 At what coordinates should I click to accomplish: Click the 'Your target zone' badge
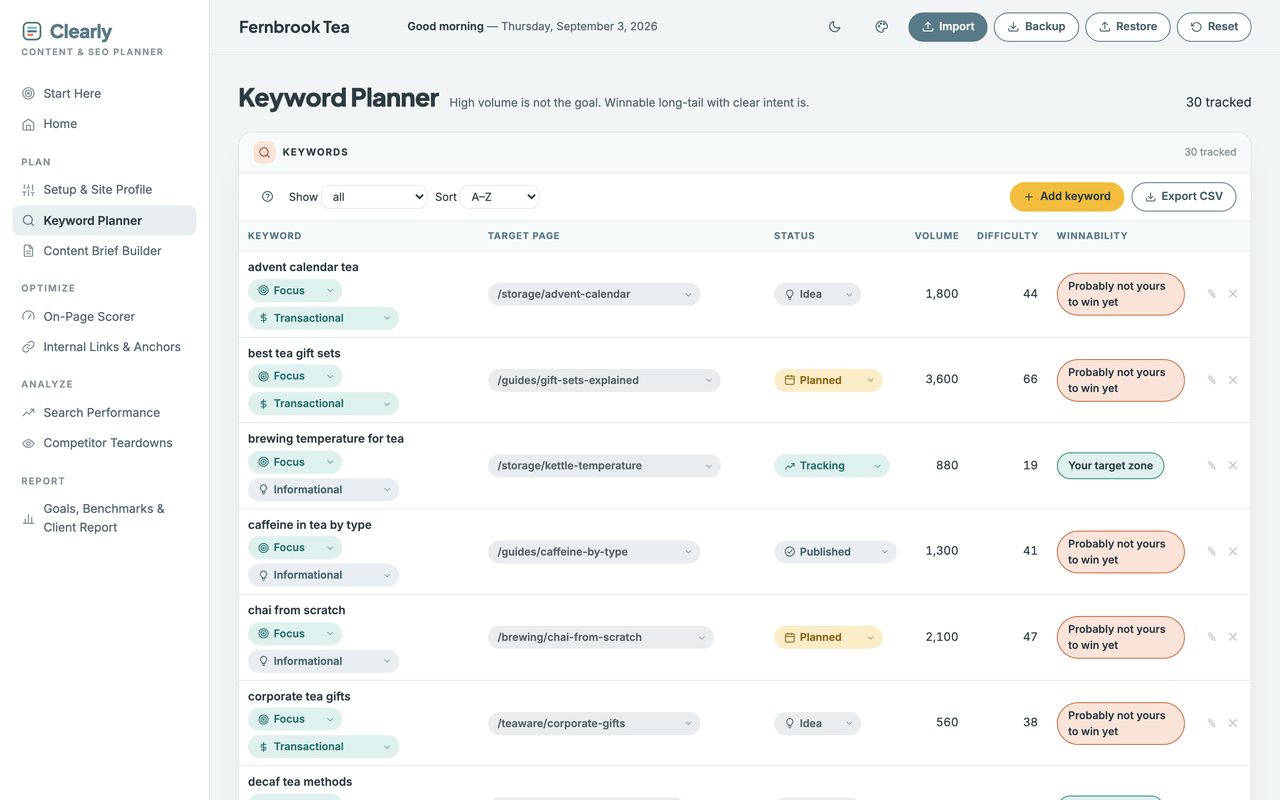(x=1110, y=466)
